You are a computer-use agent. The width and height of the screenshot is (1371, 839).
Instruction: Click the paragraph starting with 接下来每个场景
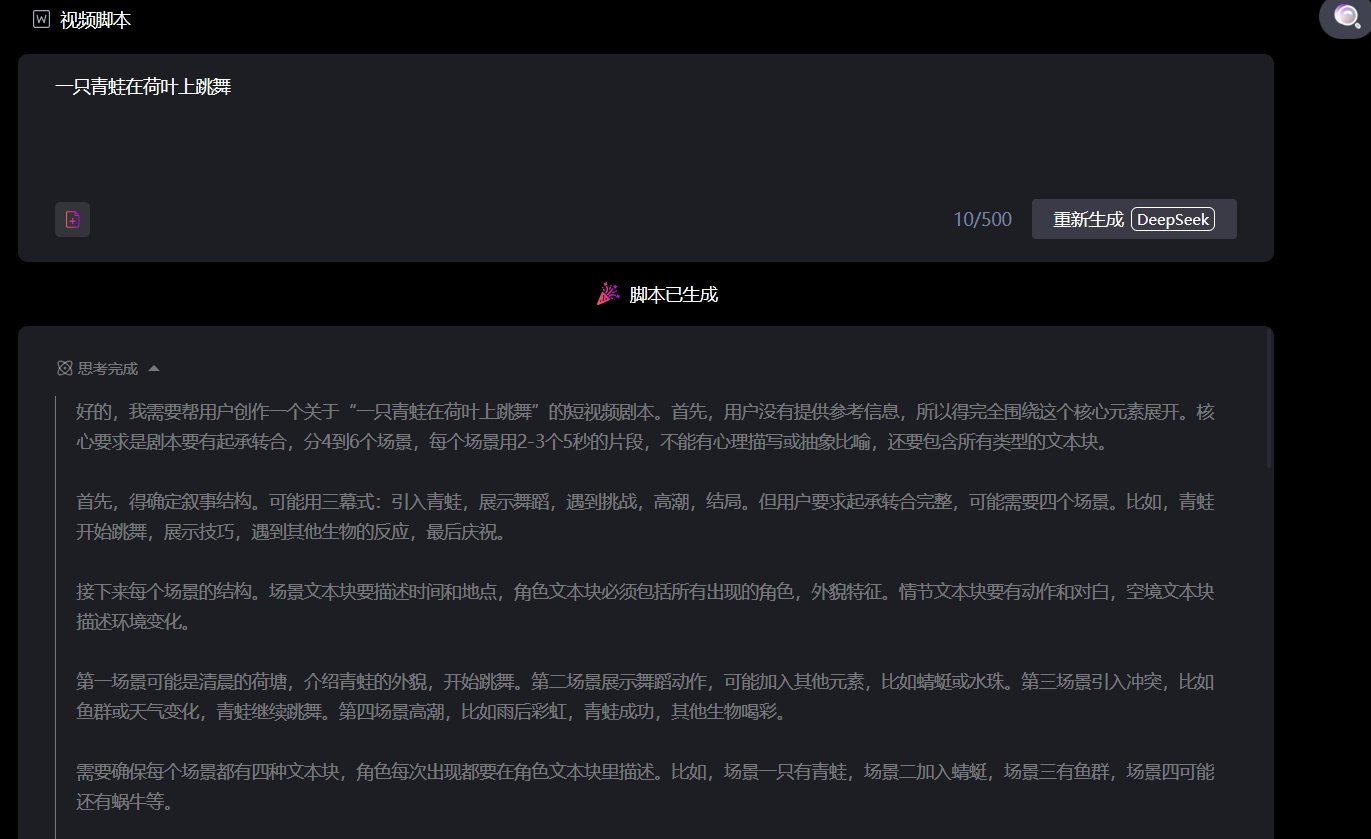645,607
